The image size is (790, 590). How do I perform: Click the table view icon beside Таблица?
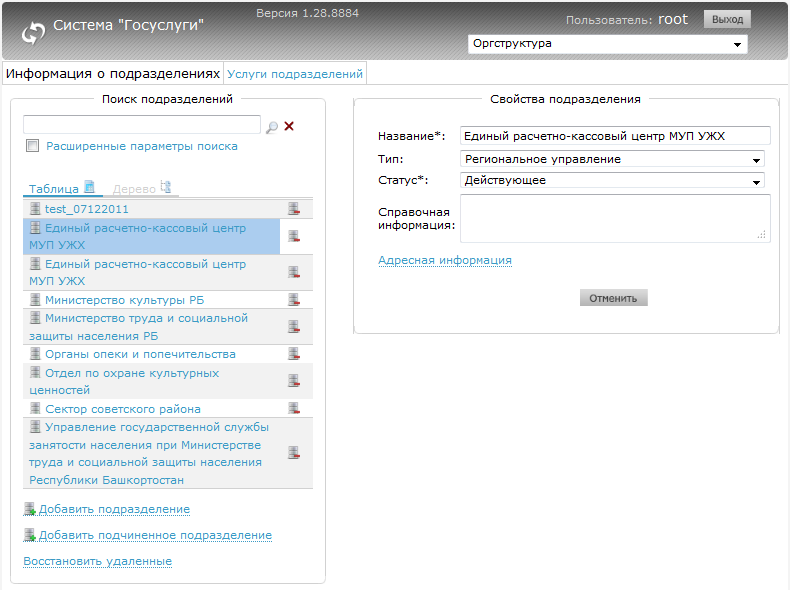[x=89, y=187]
